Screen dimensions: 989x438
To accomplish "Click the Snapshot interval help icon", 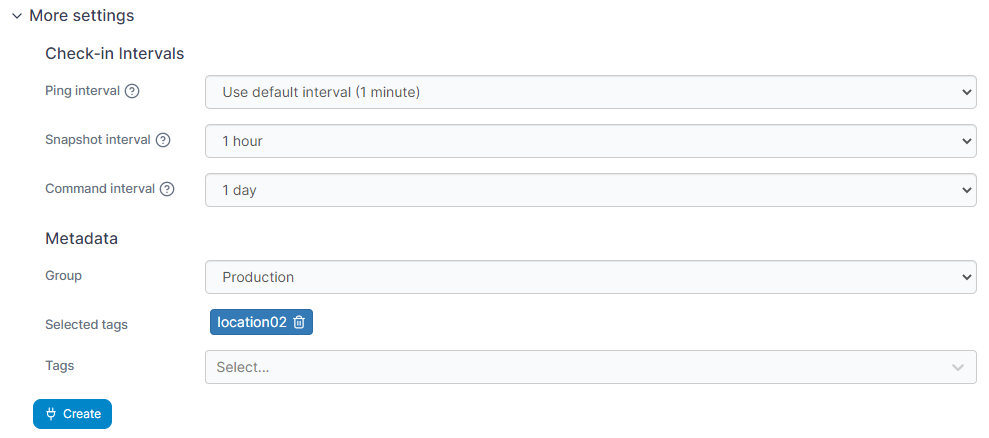I will tap(164, 140).
